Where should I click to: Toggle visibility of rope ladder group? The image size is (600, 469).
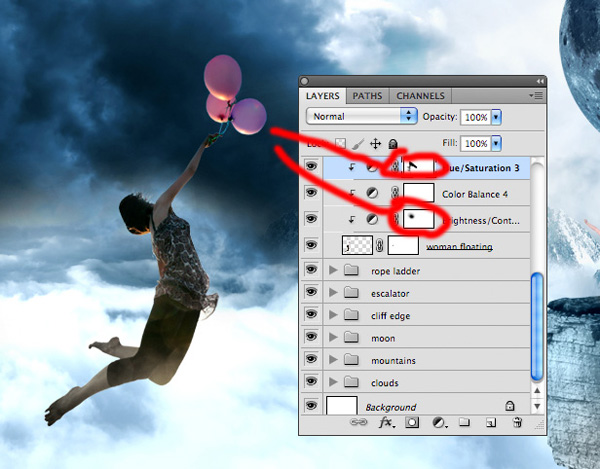click(x=311, y=269)
